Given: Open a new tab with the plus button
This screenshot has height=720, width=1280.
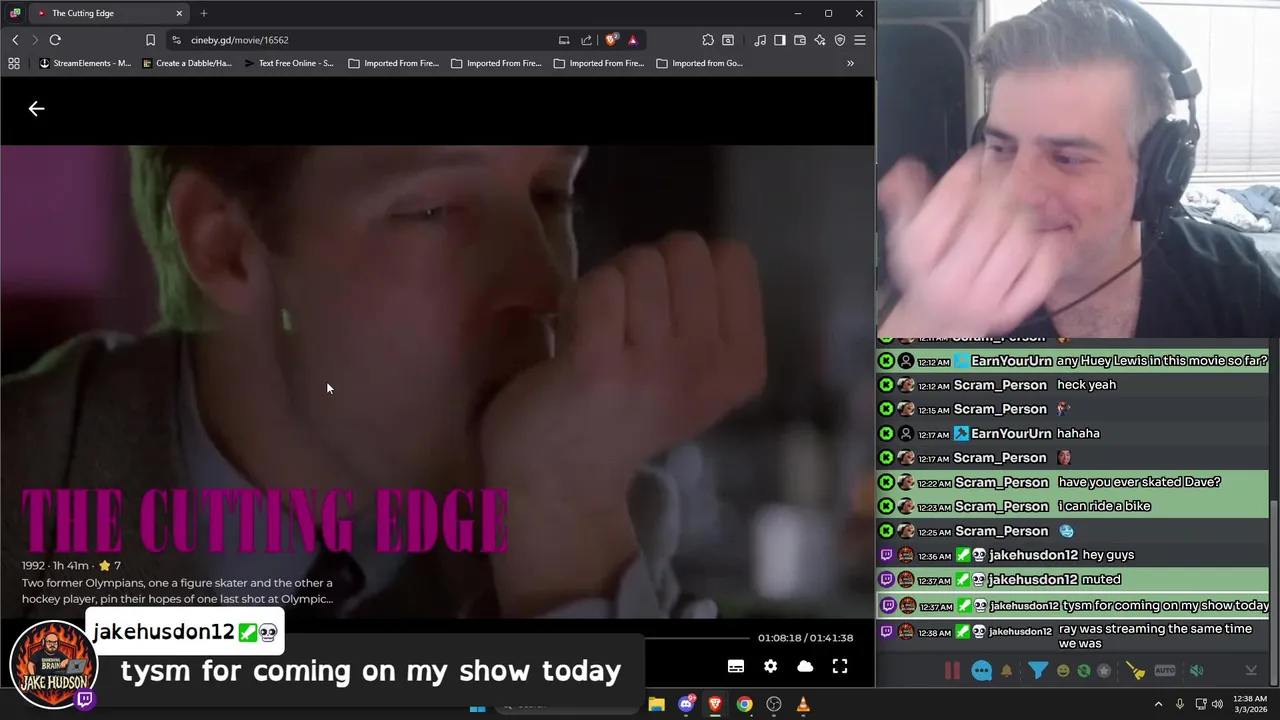Looking at the screenshot, I should click(204, 13).
